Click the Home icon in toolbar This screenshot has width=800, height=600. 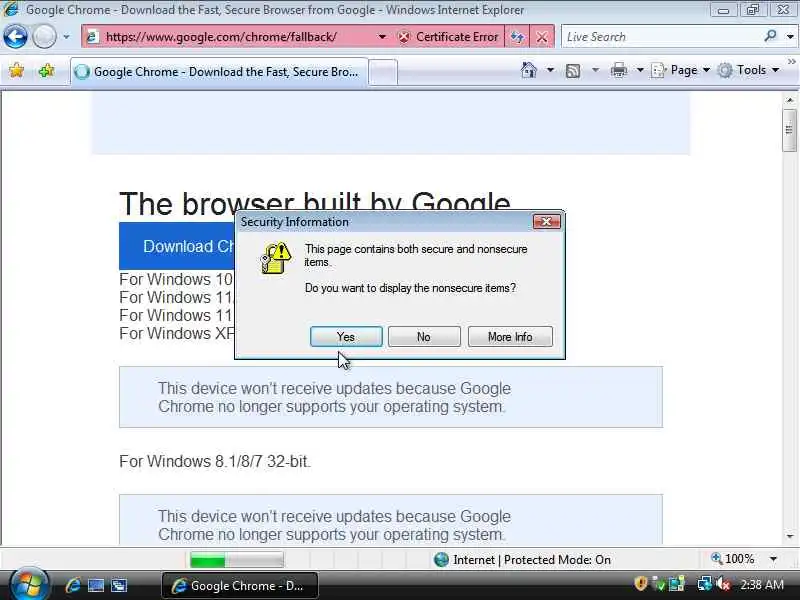[x=529, y=70]
